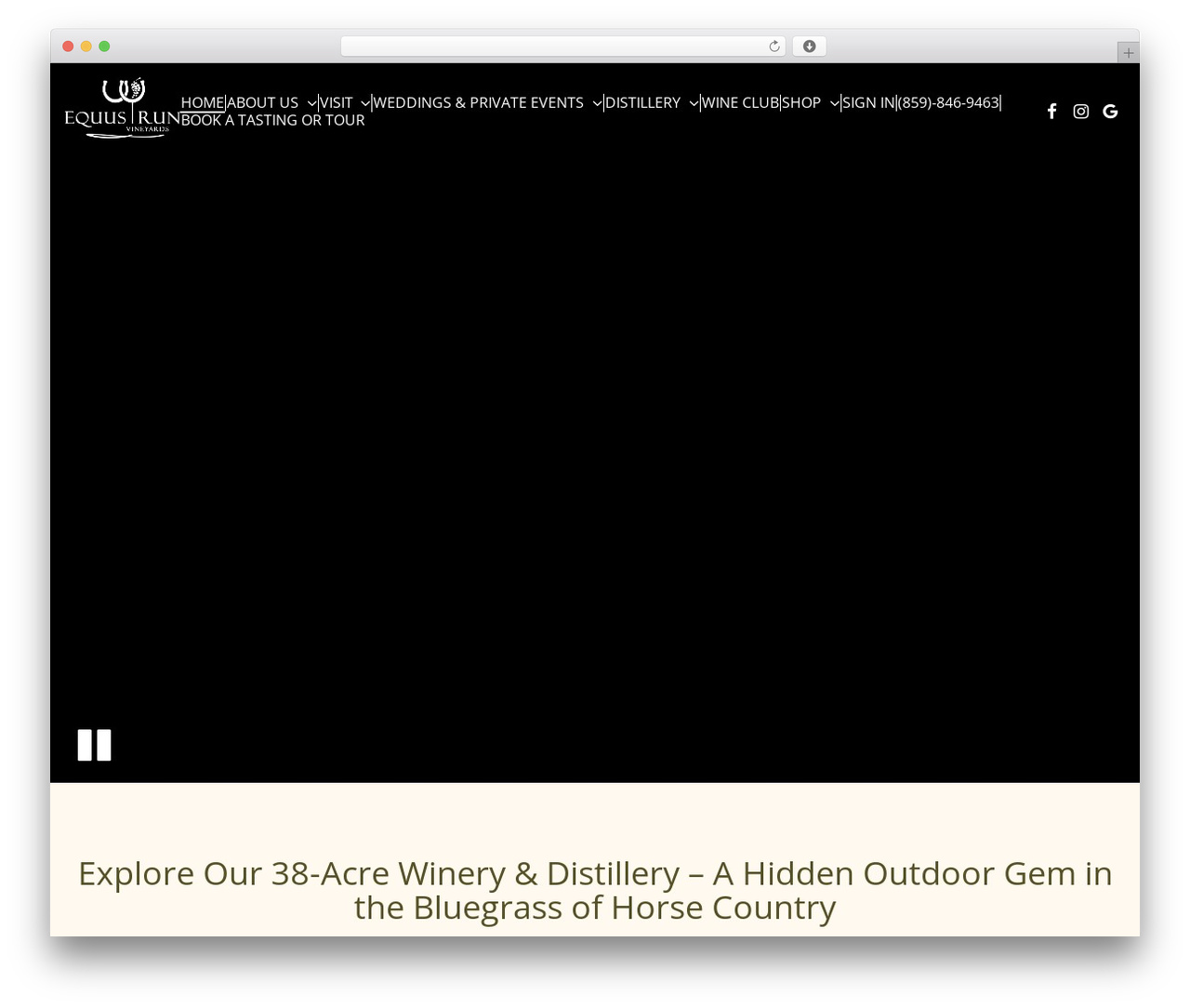Image resolution: width=1190 pixels, height=1008 pixels.
Task: Expand the Shop submenu chevron
Action: coord(834,103)
